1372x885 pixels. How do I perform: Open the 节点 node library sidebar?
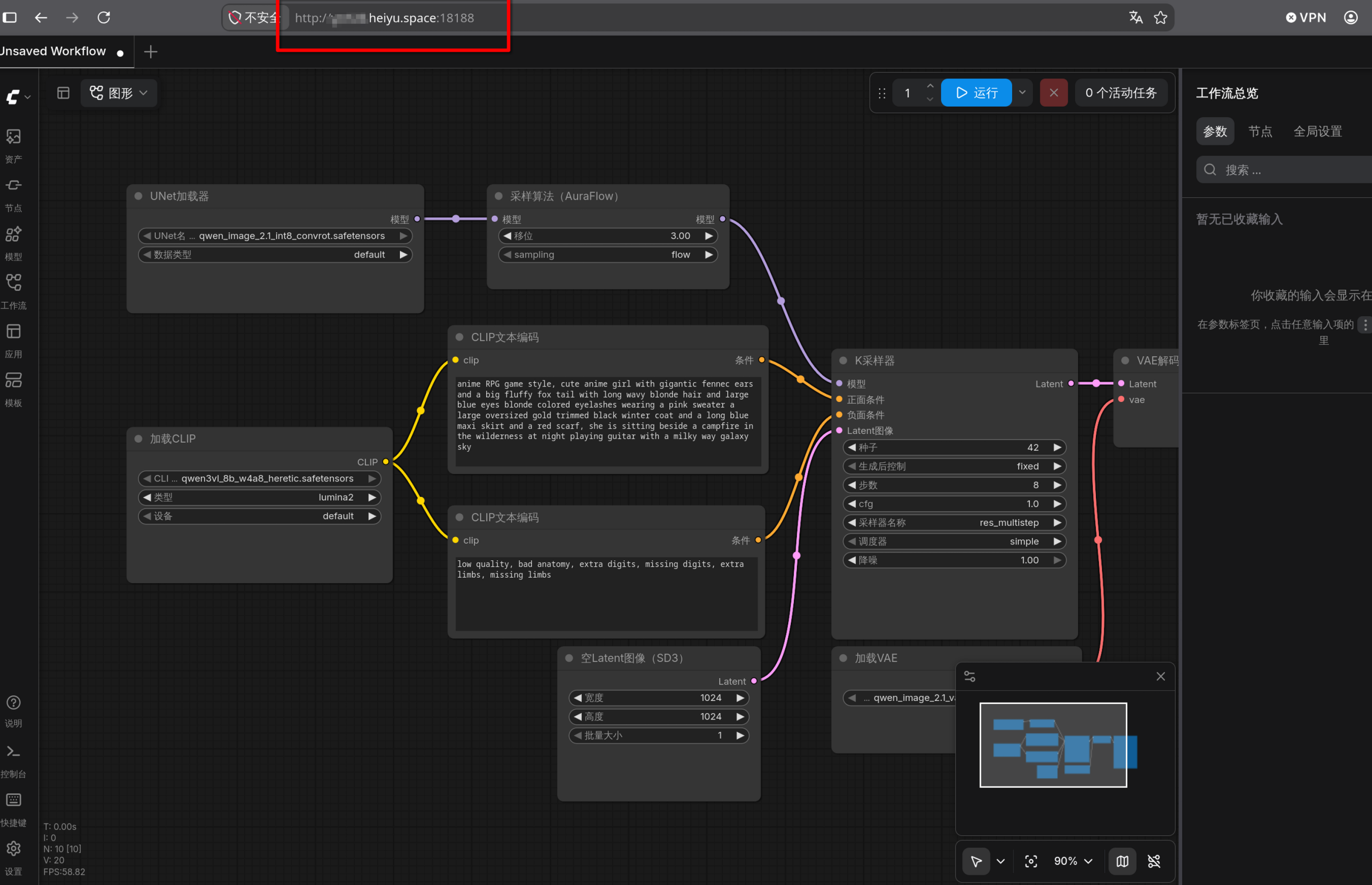point(14,195)
